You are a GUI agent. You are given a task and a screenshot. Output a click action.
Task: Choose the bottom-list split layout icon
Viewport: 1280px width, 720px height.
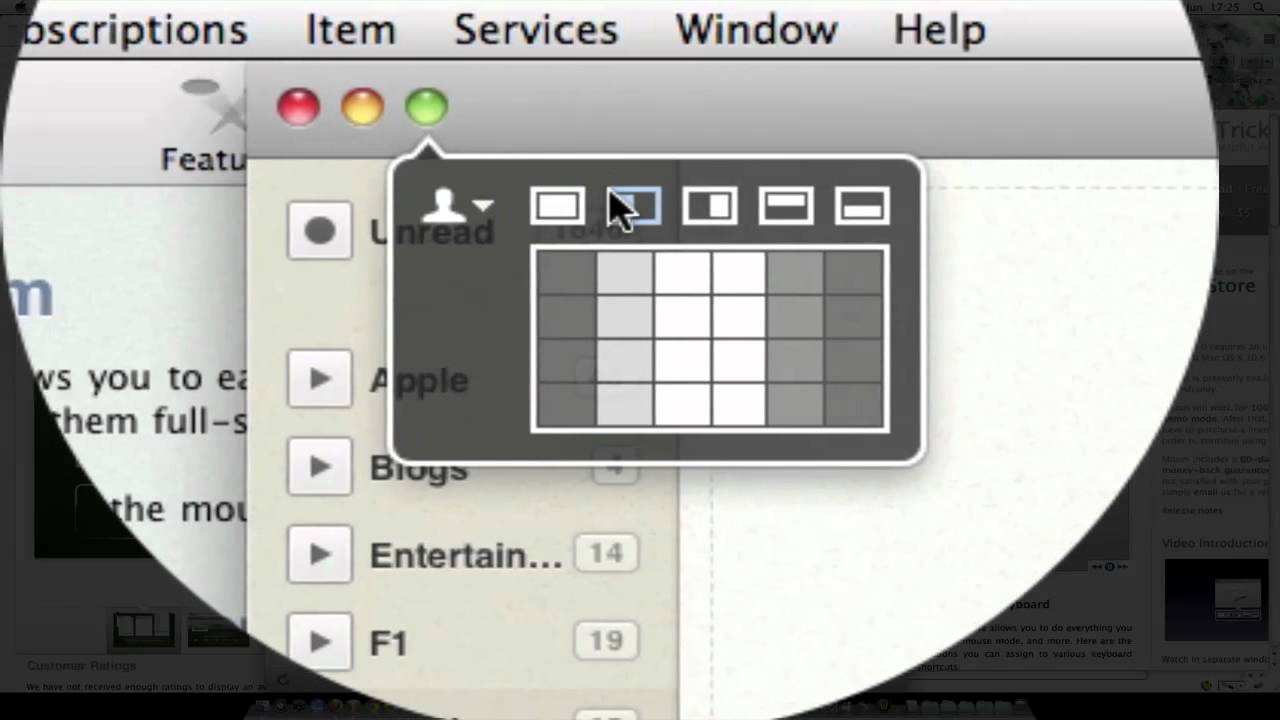[861, 206]
